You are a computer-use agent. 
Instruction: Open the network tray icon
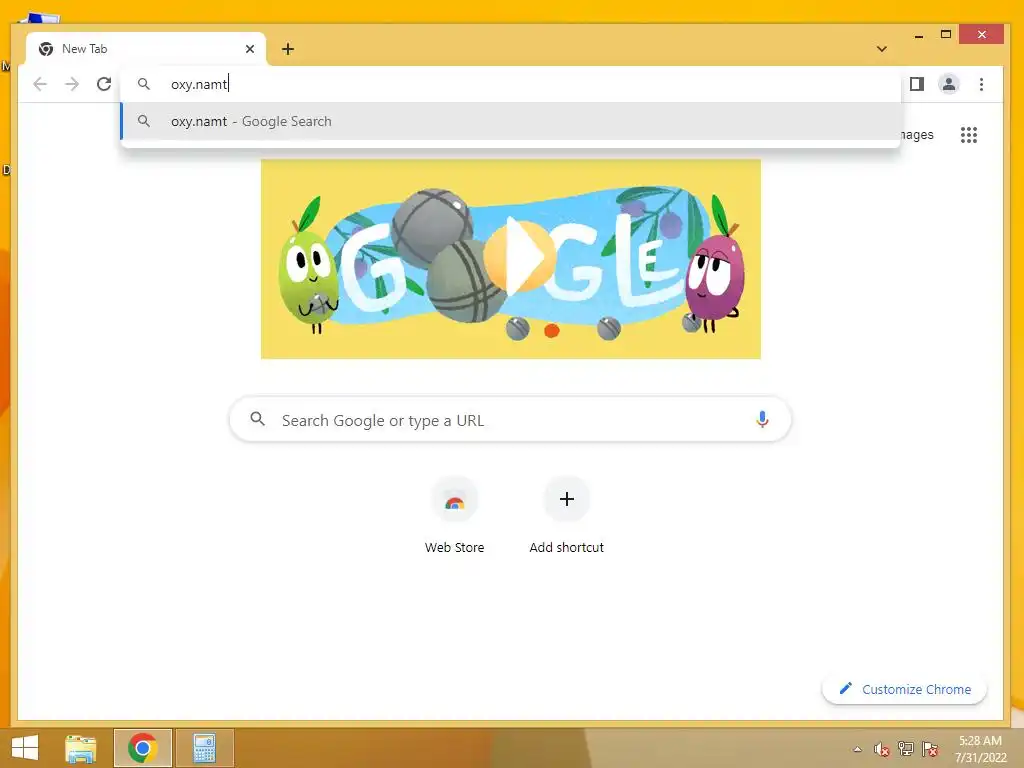click(x=906, y=749)
